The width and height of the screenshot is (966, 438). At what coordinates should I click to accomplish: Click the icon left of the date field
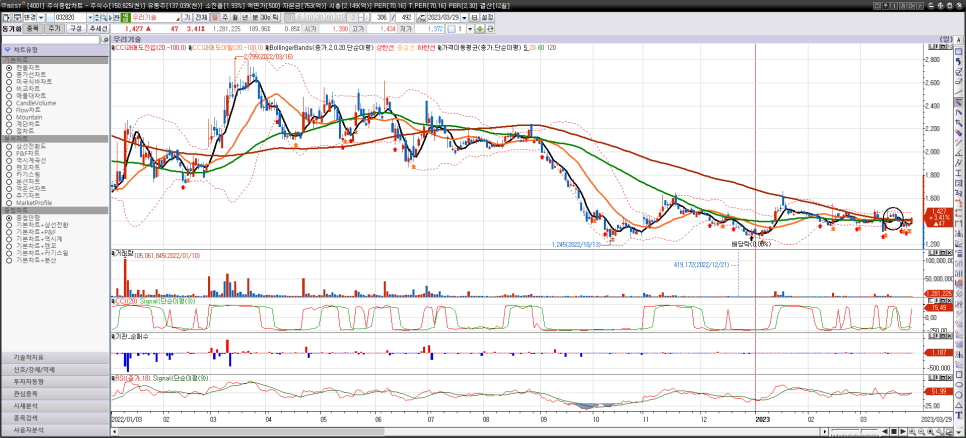(x=422, y=18)
